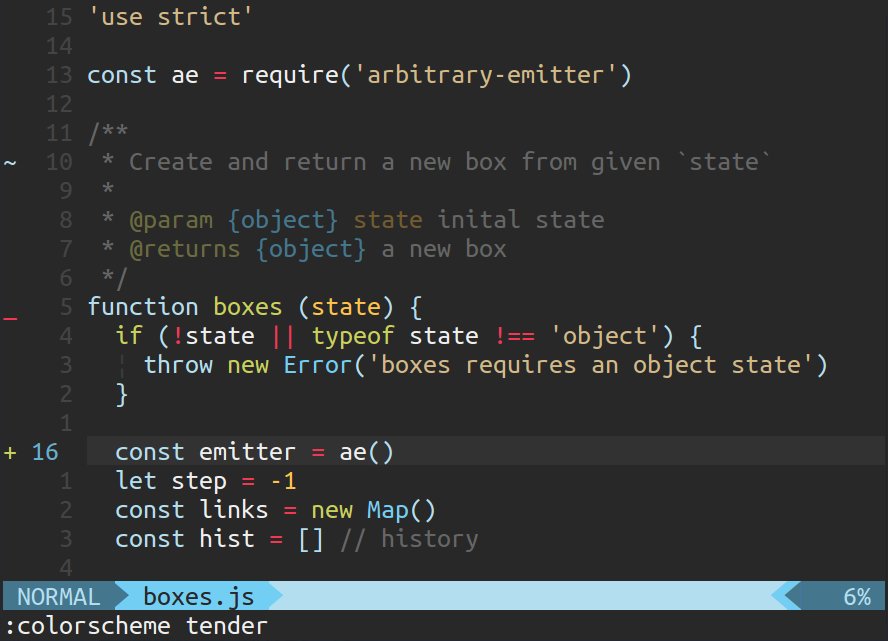Click the '/**' comment opener
888x641 pixels.
point(108,134)
